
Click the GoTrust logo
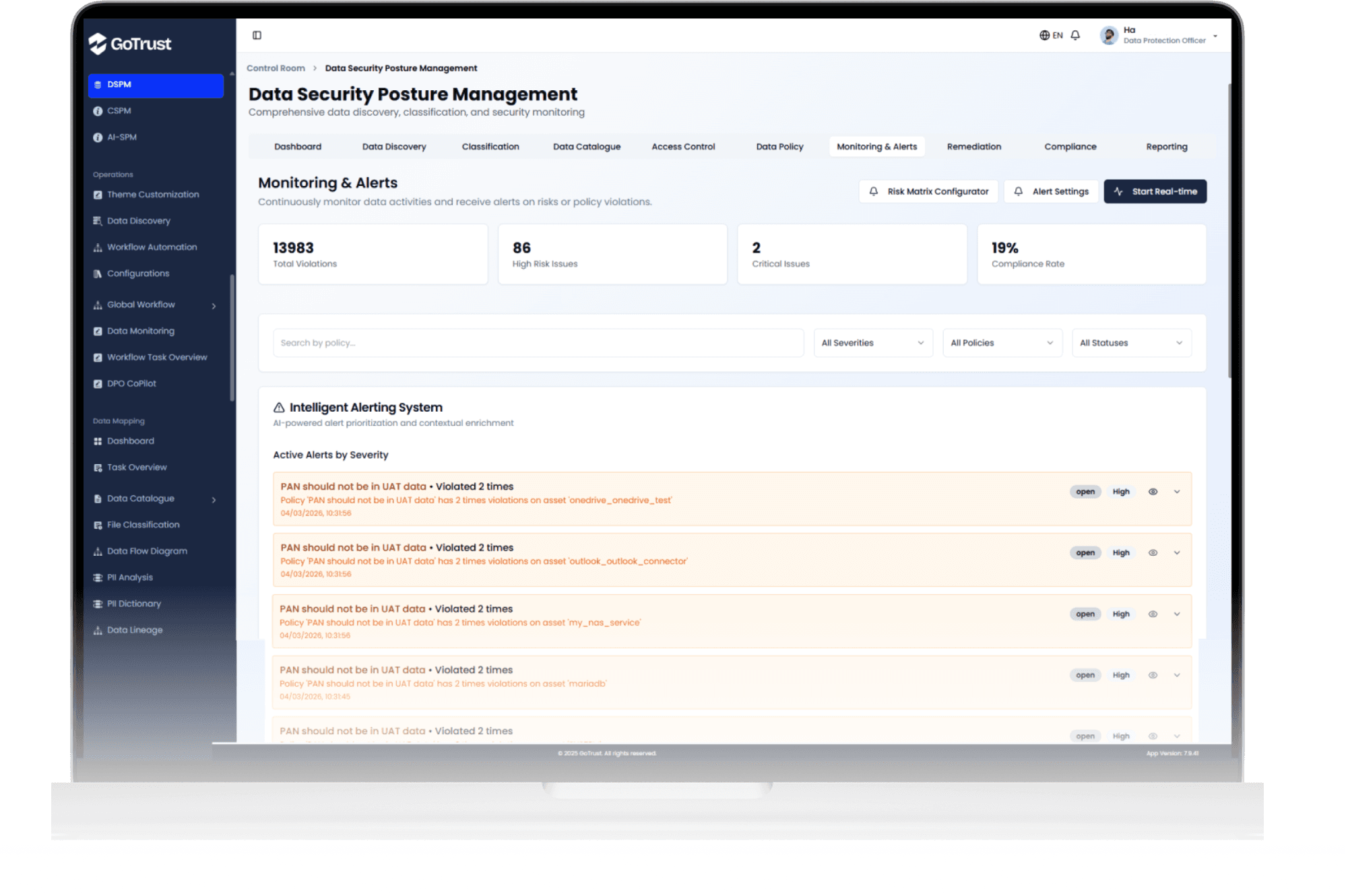coord(131,44)
